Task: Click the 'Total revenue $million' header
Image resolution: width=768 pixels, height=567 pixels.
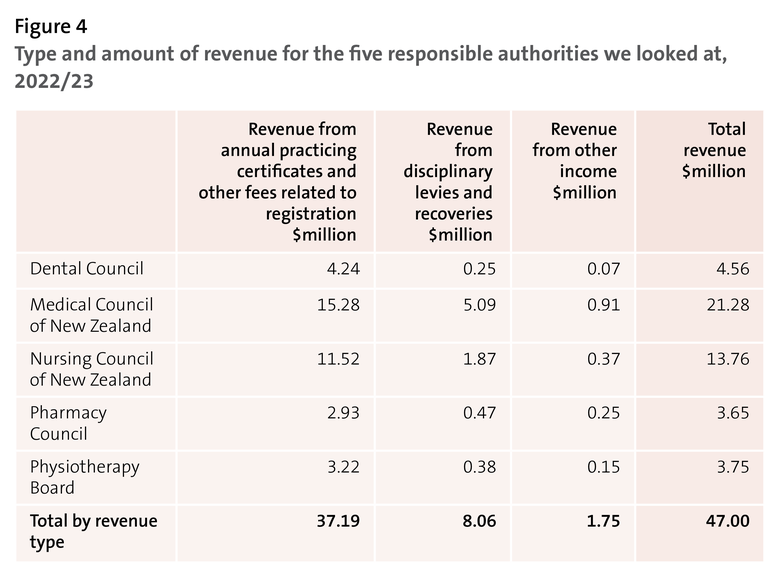Action: [714, 150]
